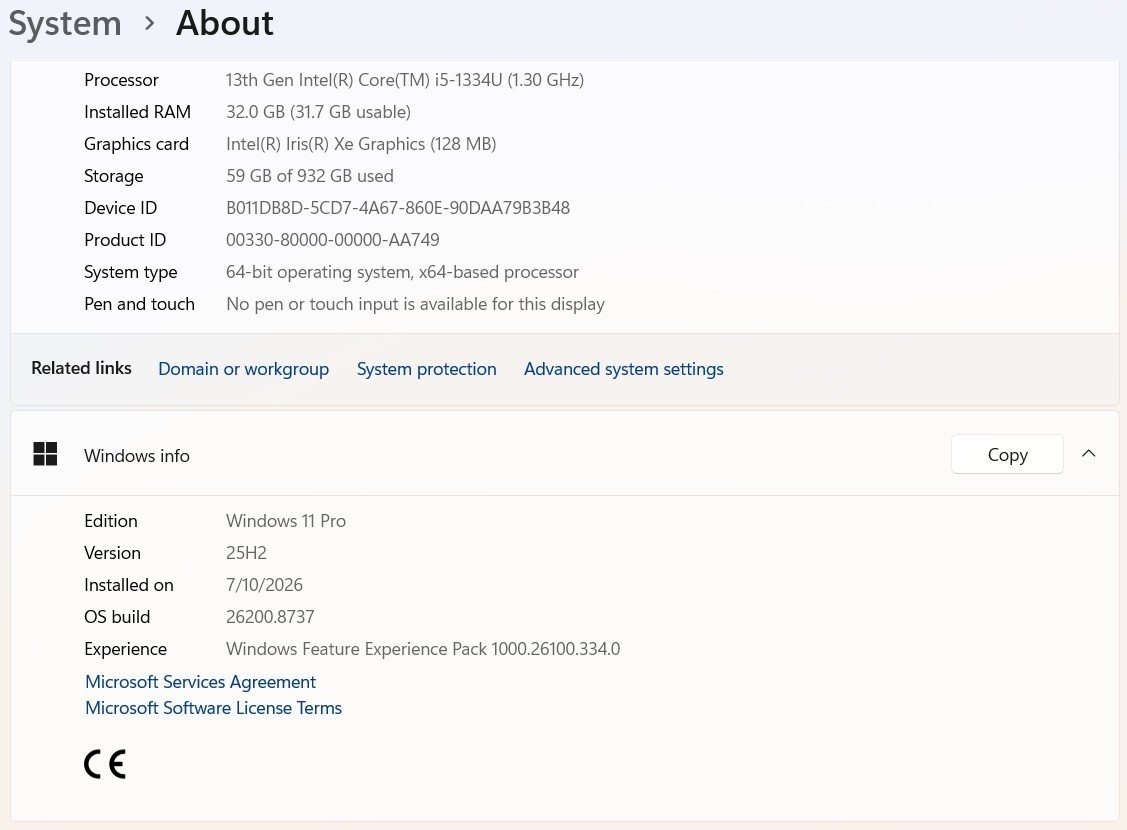Click the Edition label

[x=111, y=521]
